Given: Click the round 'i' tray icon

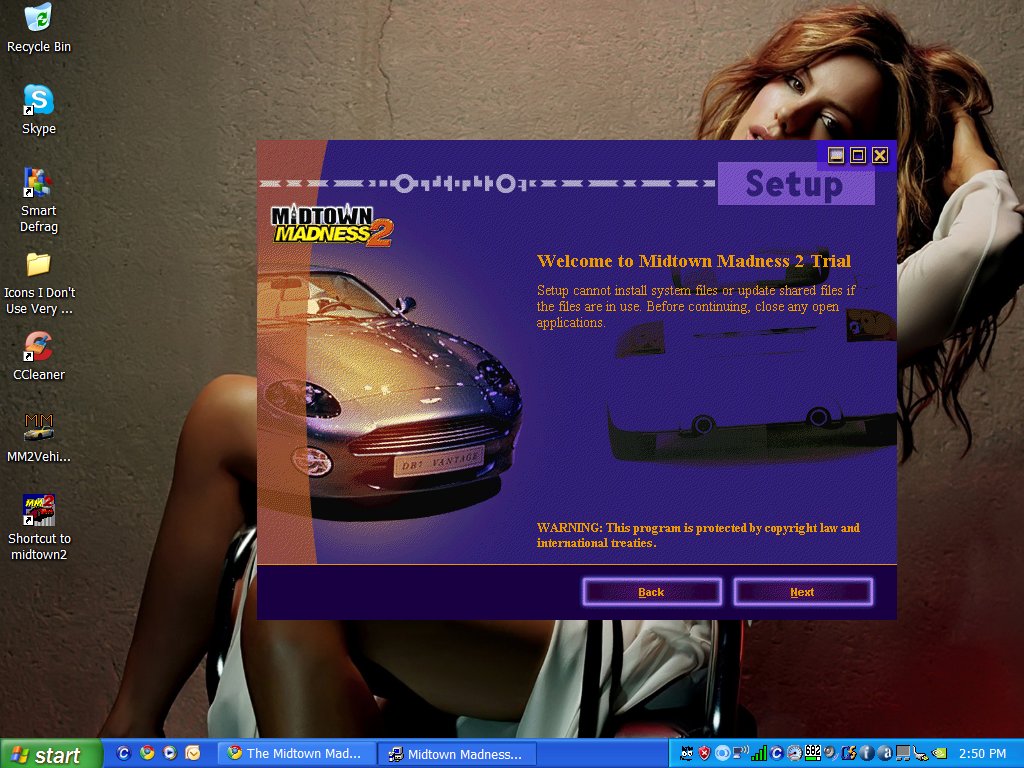Looking at the screenshot, I should (867, 753).
